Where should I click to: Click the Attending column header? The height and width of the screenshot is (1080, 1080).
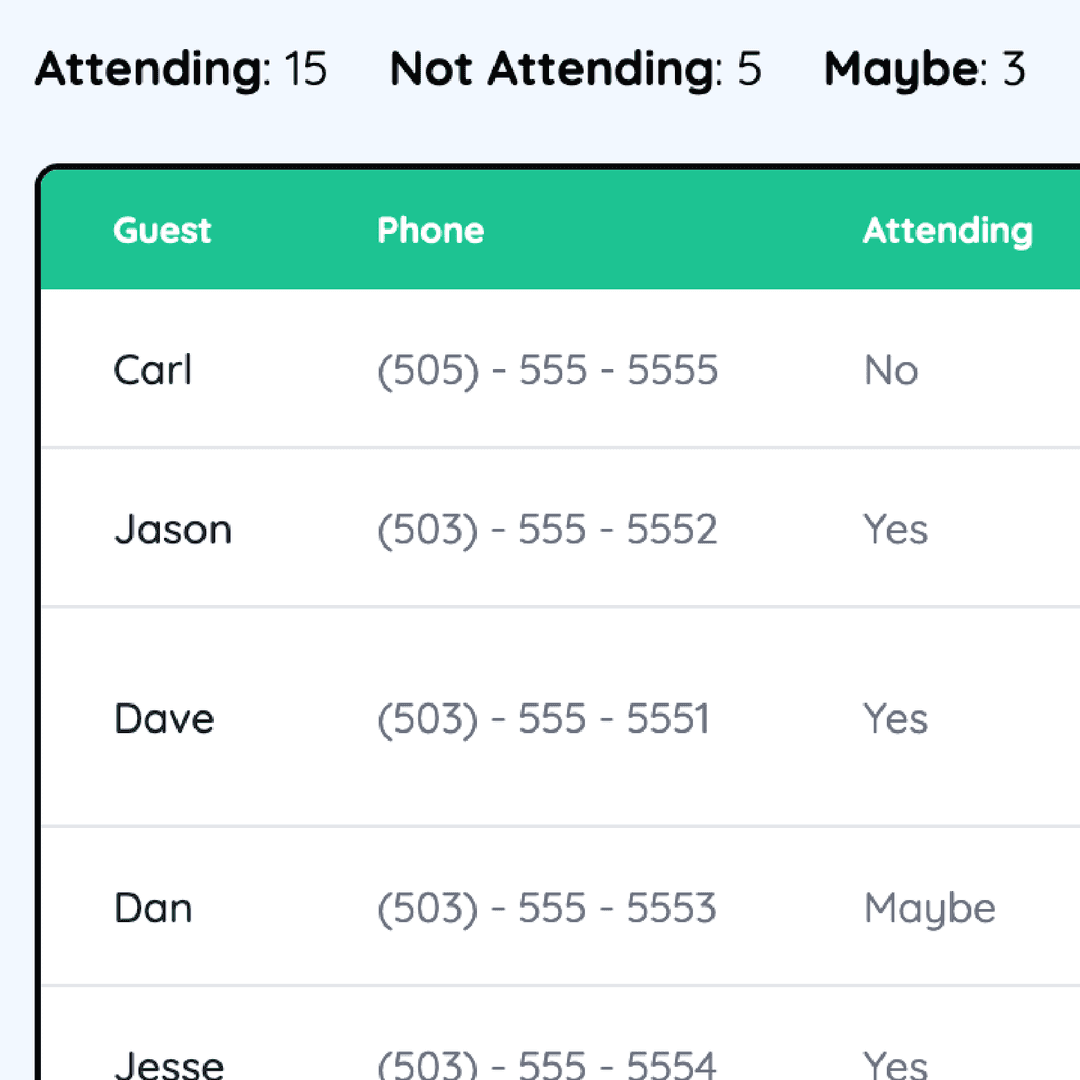point(947,231)
